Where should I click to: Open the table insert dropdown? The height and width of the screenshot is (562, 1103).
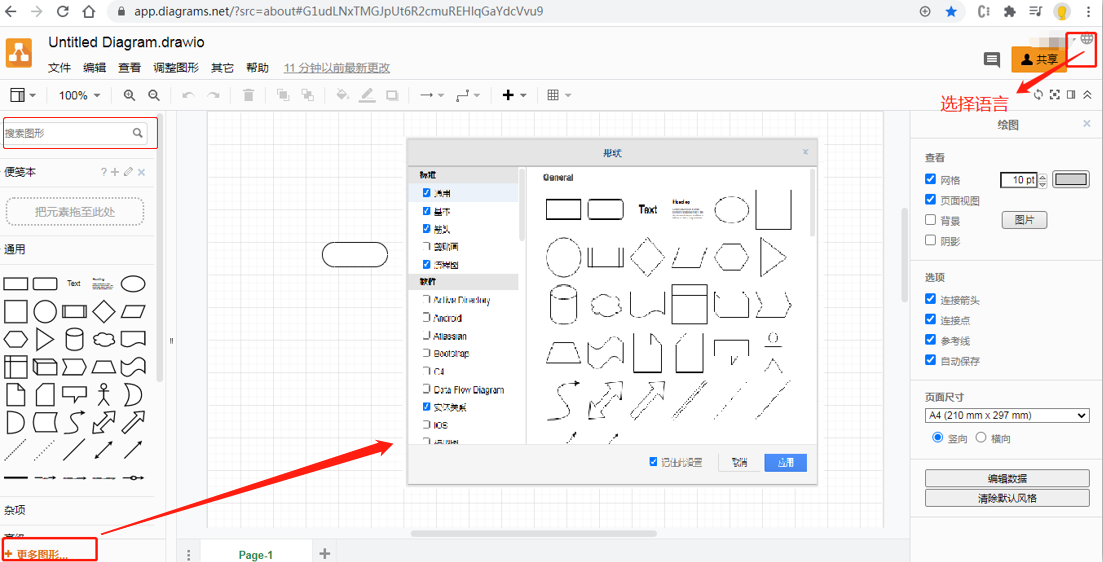pos(559,95)
